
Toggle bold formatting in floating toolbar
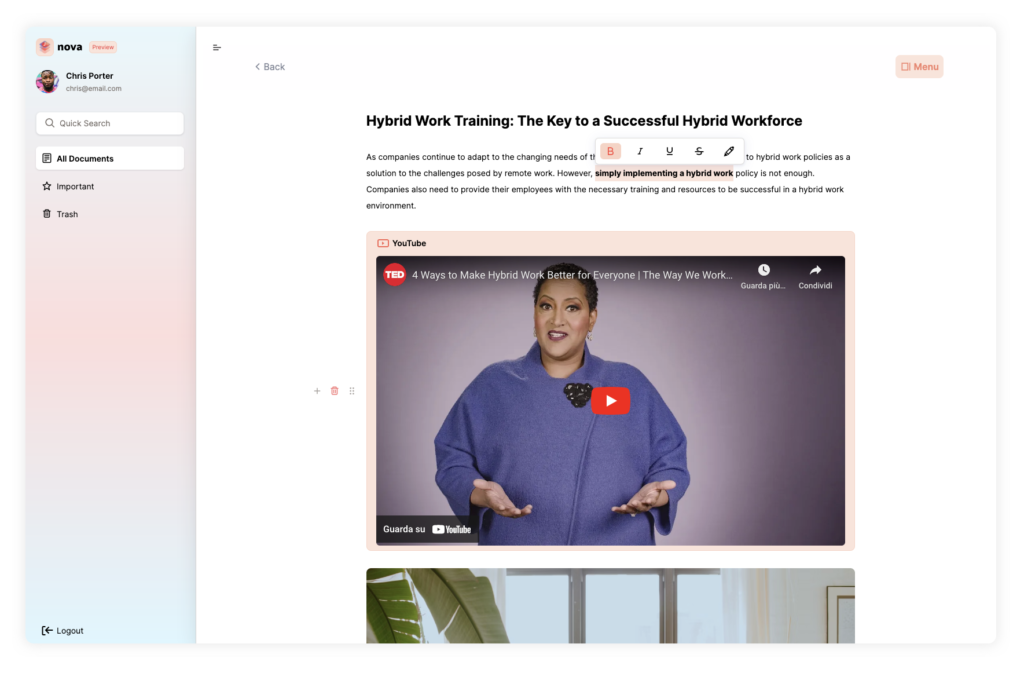tap(610, 151)
